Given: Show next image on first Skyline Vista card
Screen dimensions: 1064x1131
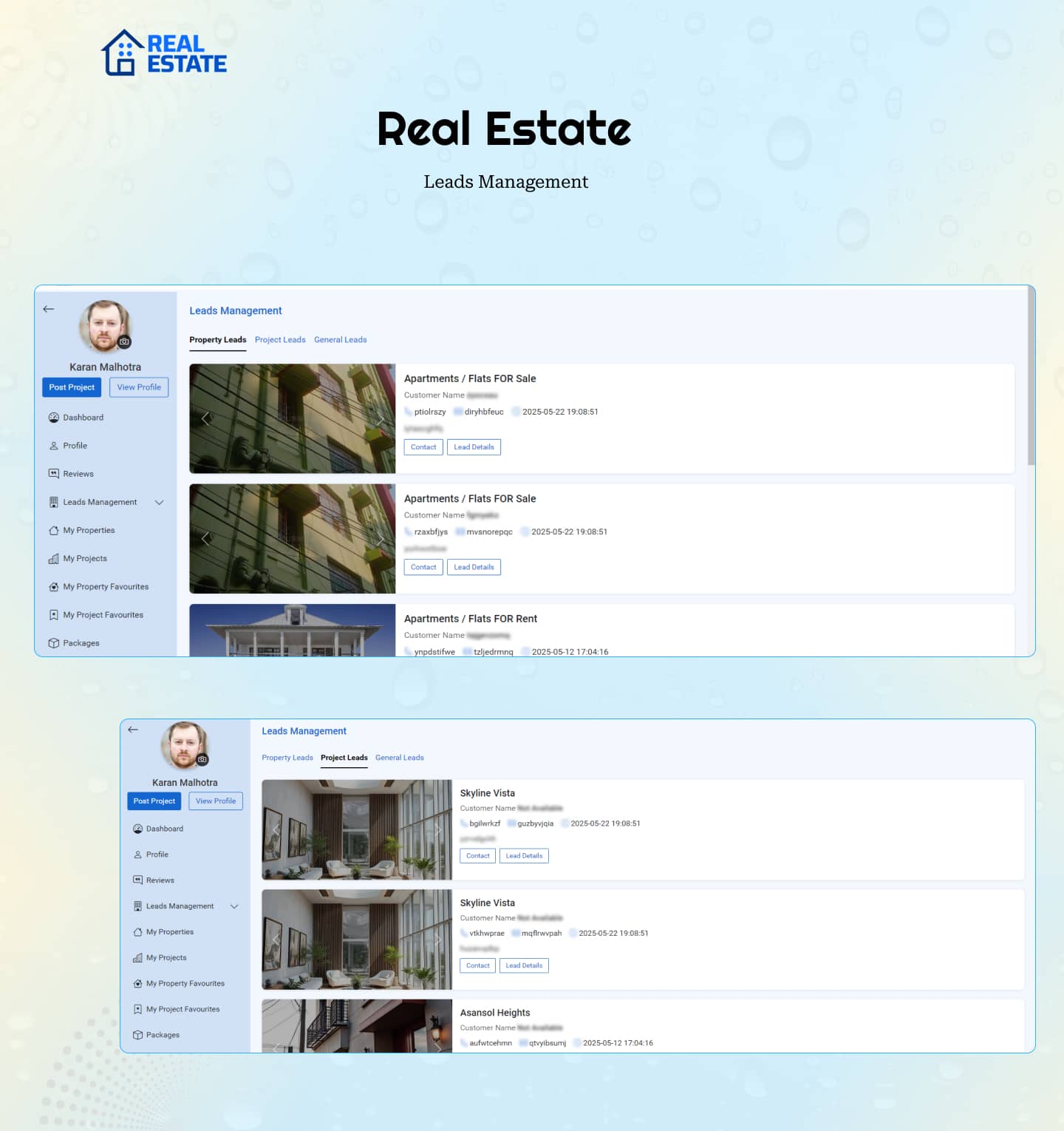Looking at the screenshot, I should pyautogui.click(x=438, y=829).
